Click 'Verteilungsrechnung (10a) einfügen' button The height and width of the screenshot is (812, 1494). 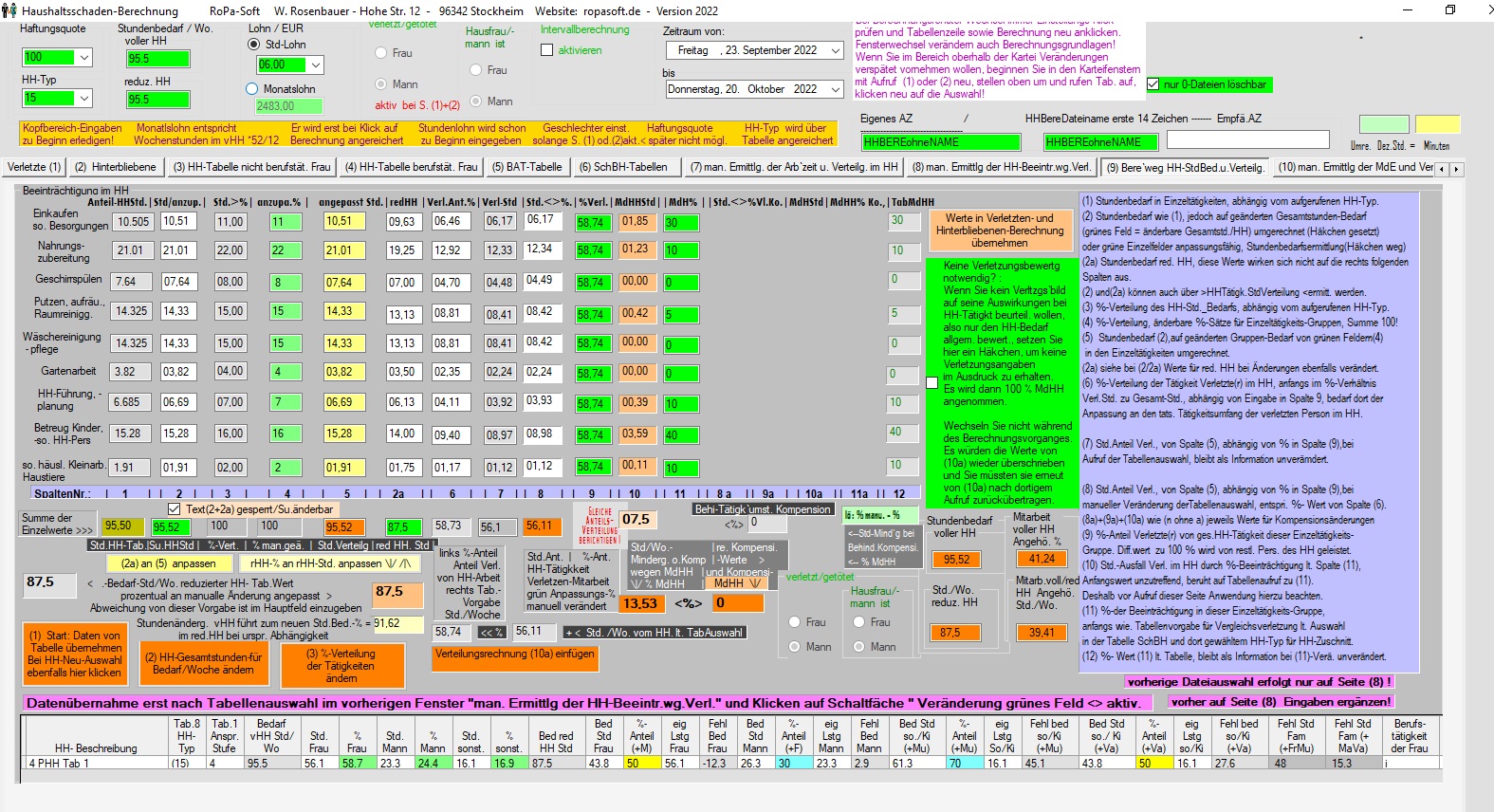pyautogui.click(x=515, y=655)
